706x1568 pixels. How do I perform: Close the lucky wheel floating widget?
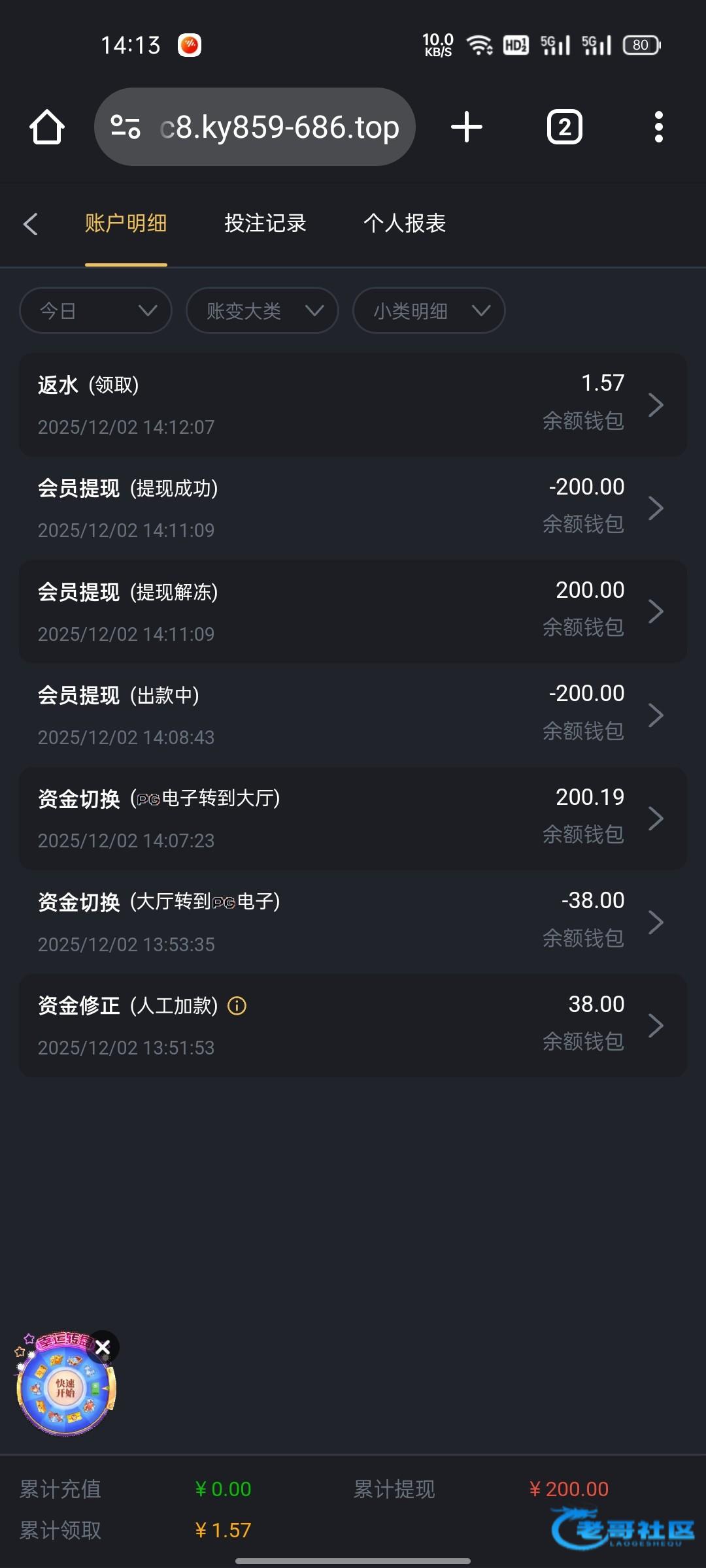coord(103,1347)
